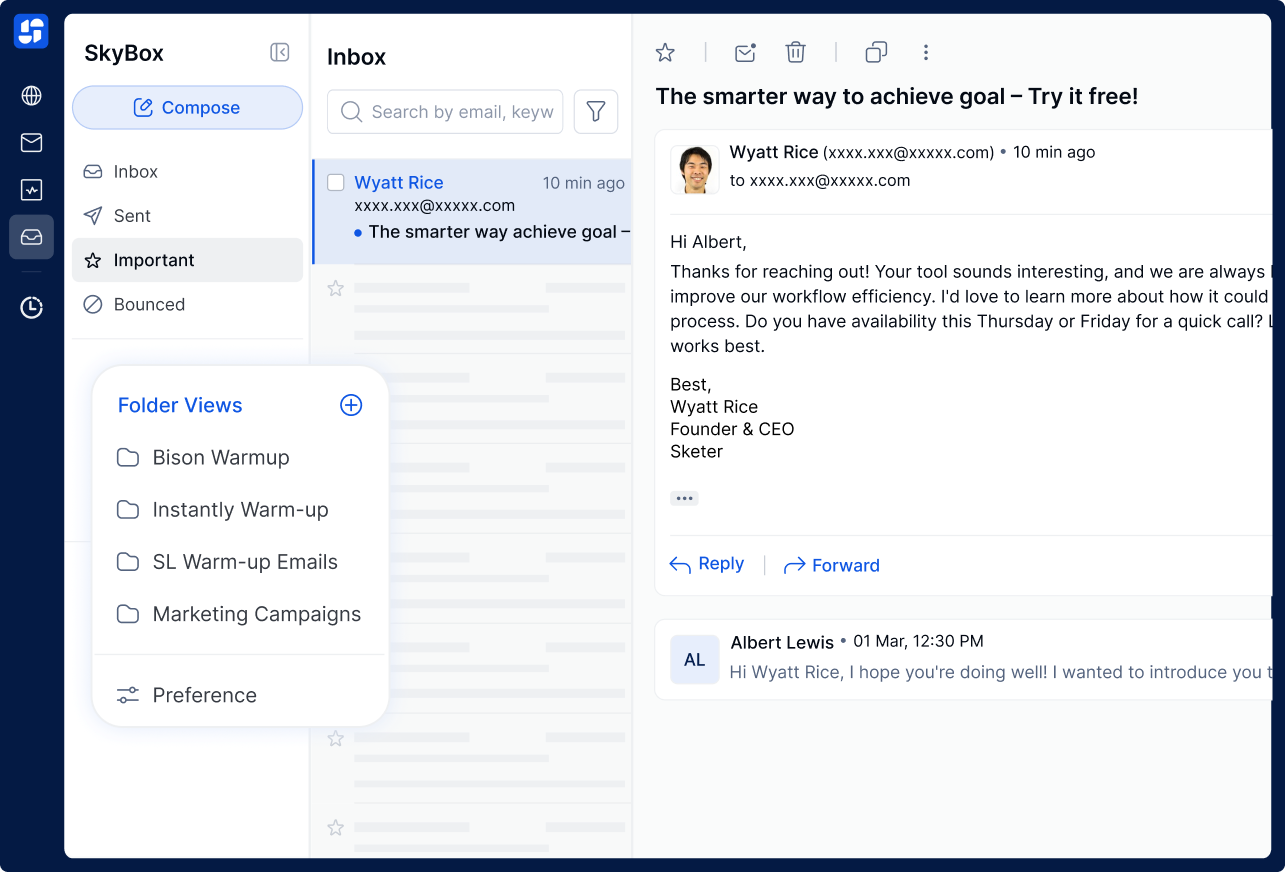Click the Folder Views heading
1286x872 pixels.
(180, 405)
